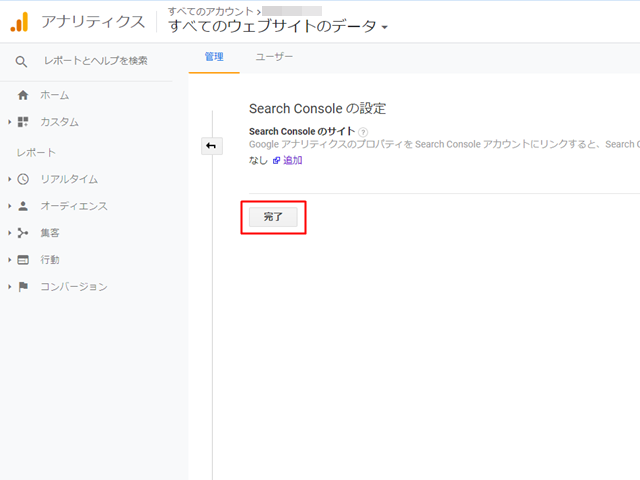Image resolution: width=640 pixels, height=480 pixels.
Task: Open リアルタイム report menu
Action: click(x=69, y=179)
